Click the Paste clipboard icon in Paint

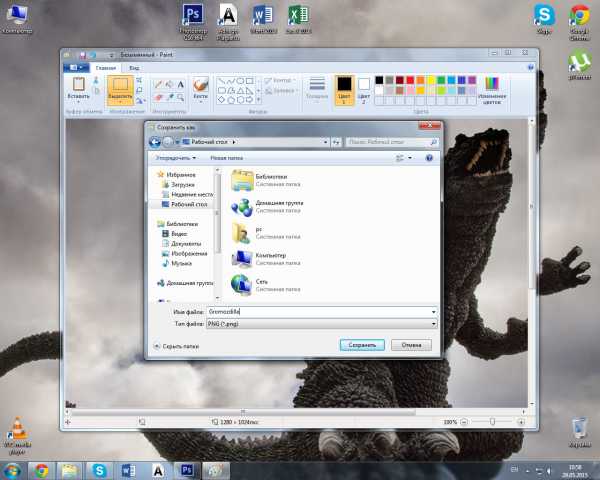coord(78,84)
